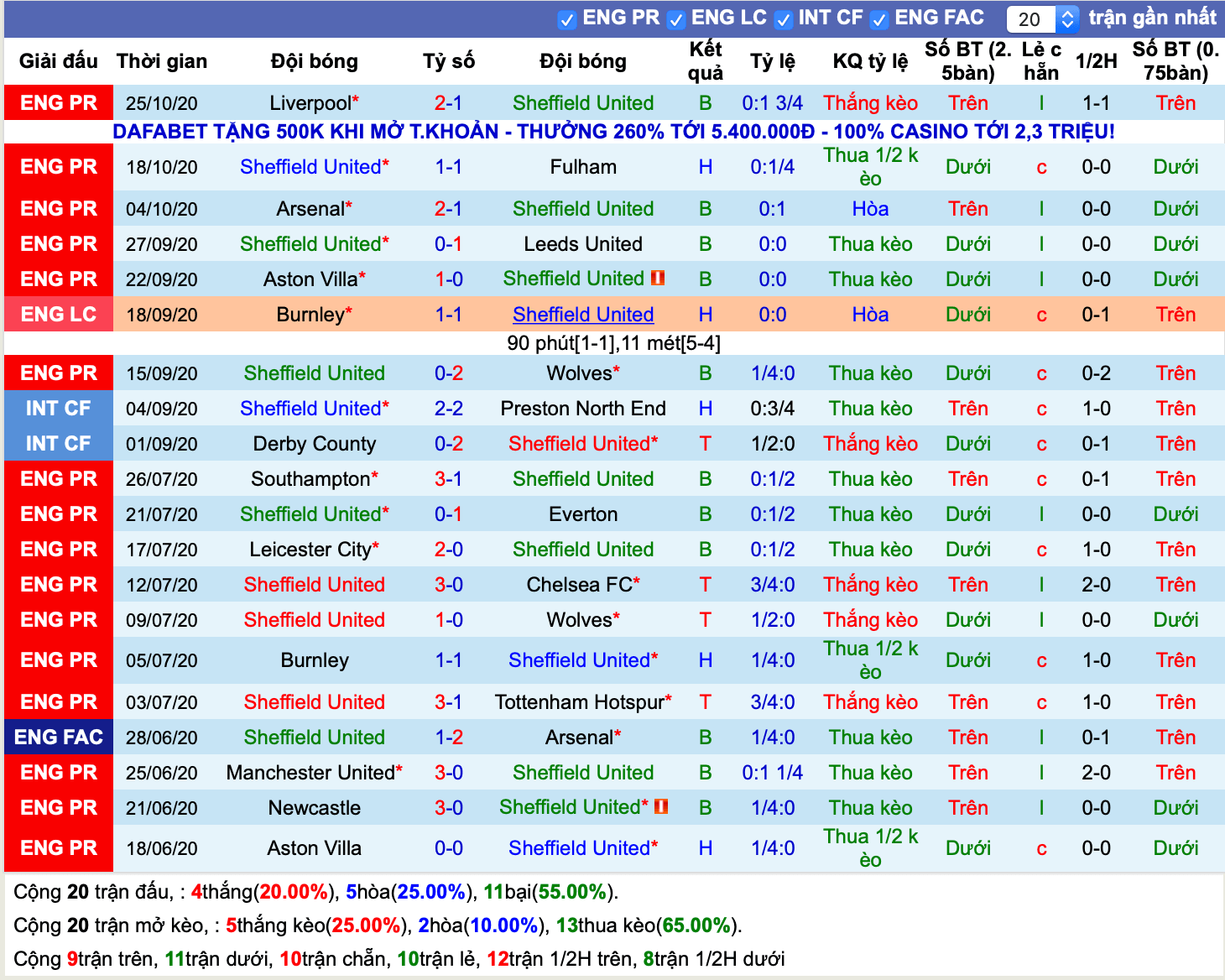Click red card icon in Aston Villa 22/09/20 row
This screenshot has width=1225, height=980.
658,278
